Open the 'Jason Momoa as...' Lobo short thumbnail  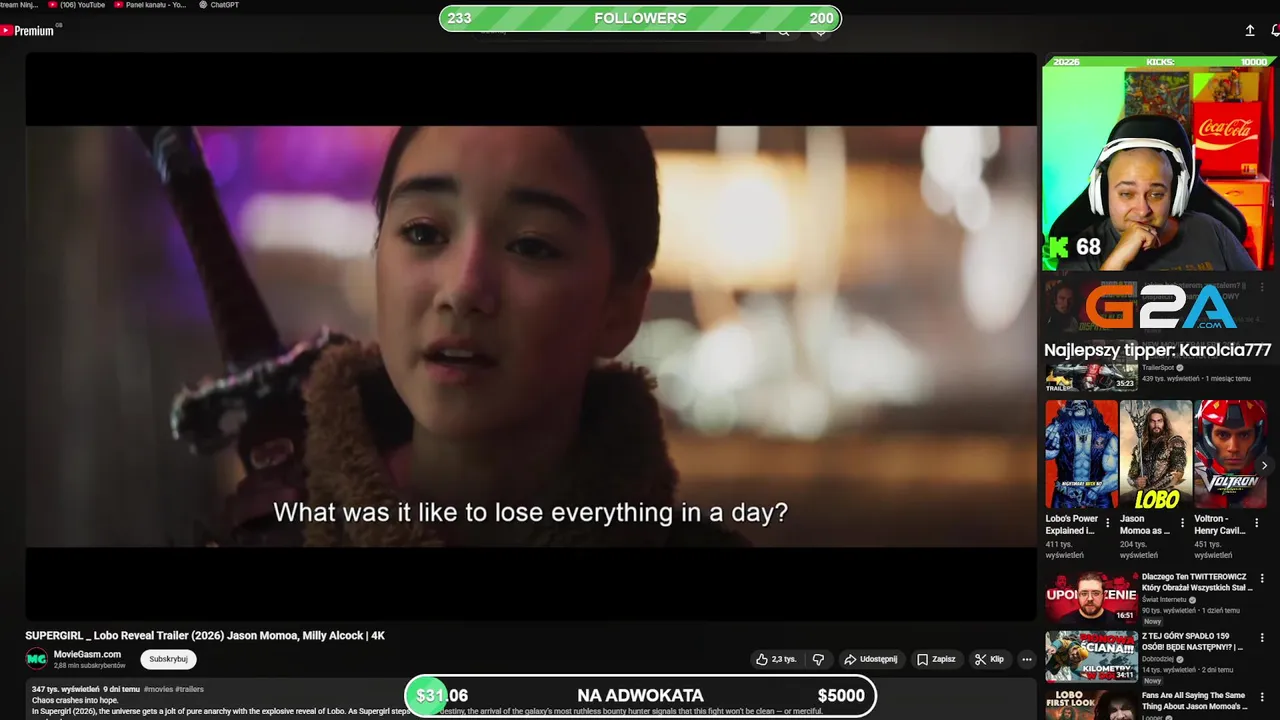1155,455
